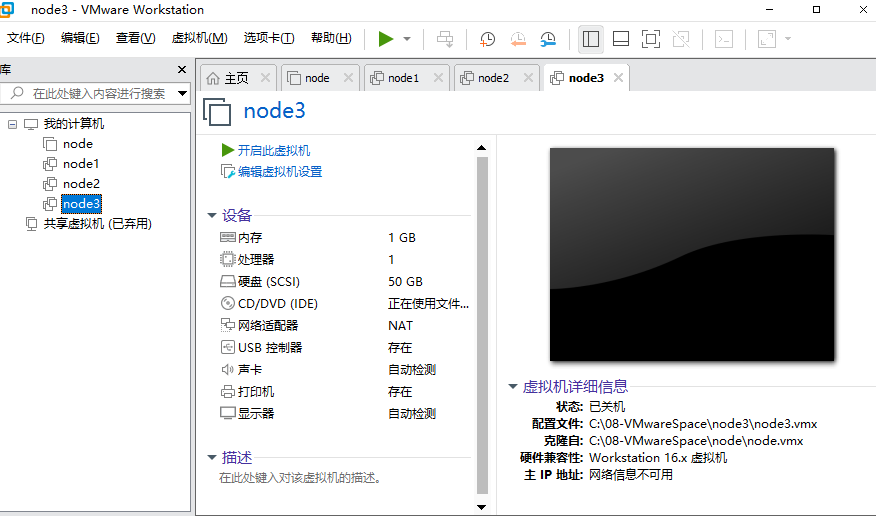The height and width of the screenshot is (516, 876).
Task: Toggle the library sidebar view icon
Action: (591, 39)
